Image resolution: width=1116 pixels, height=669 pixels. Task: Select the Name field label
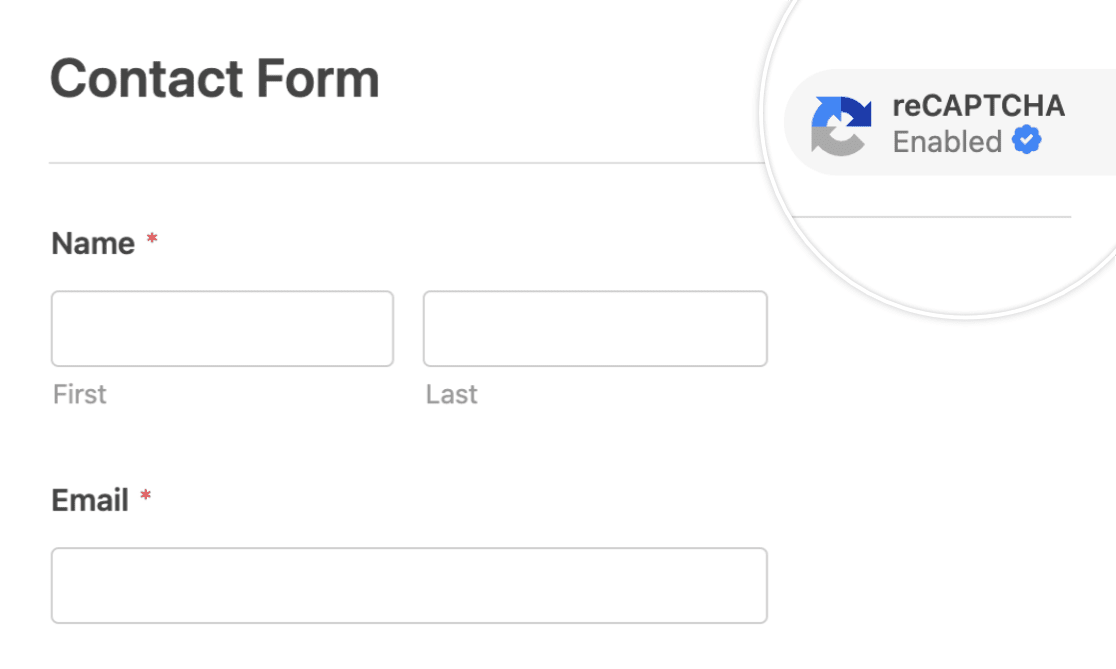point(93,243)
